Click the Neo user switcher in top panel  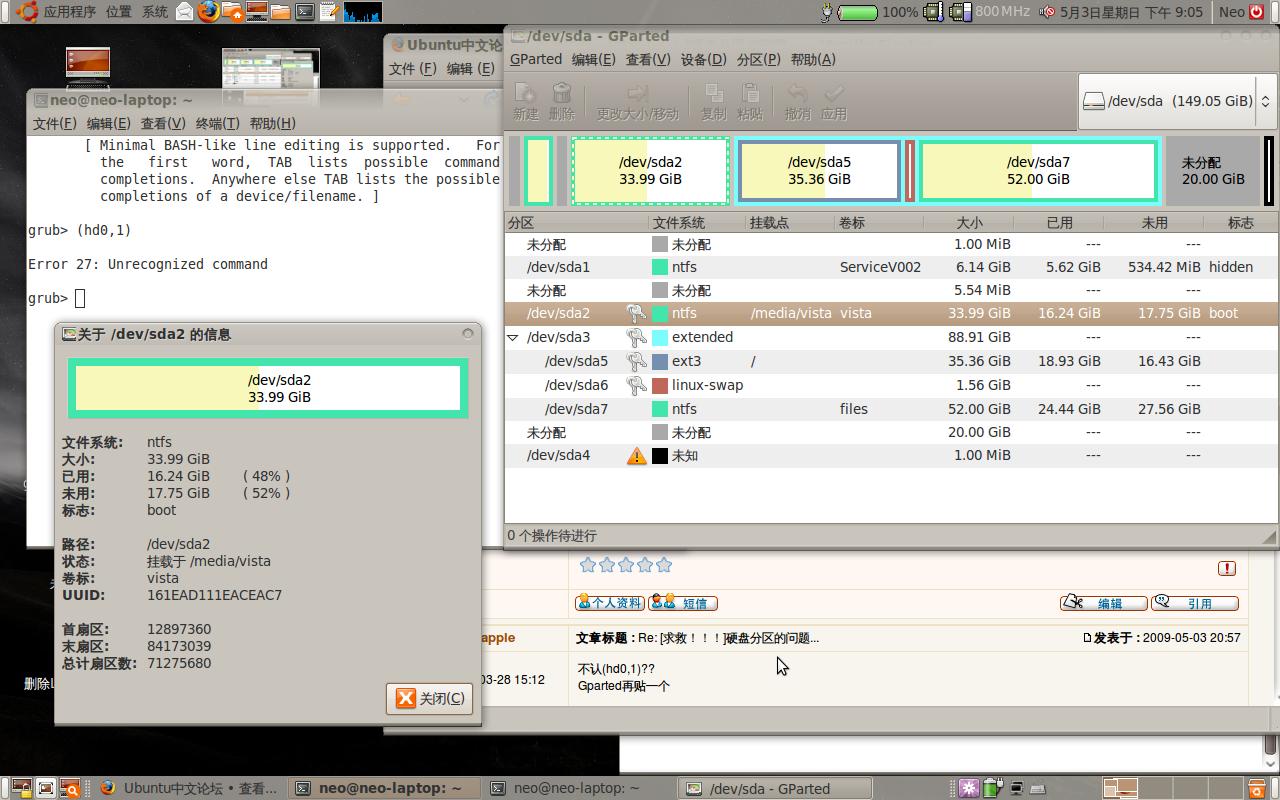coord(1232,12)
